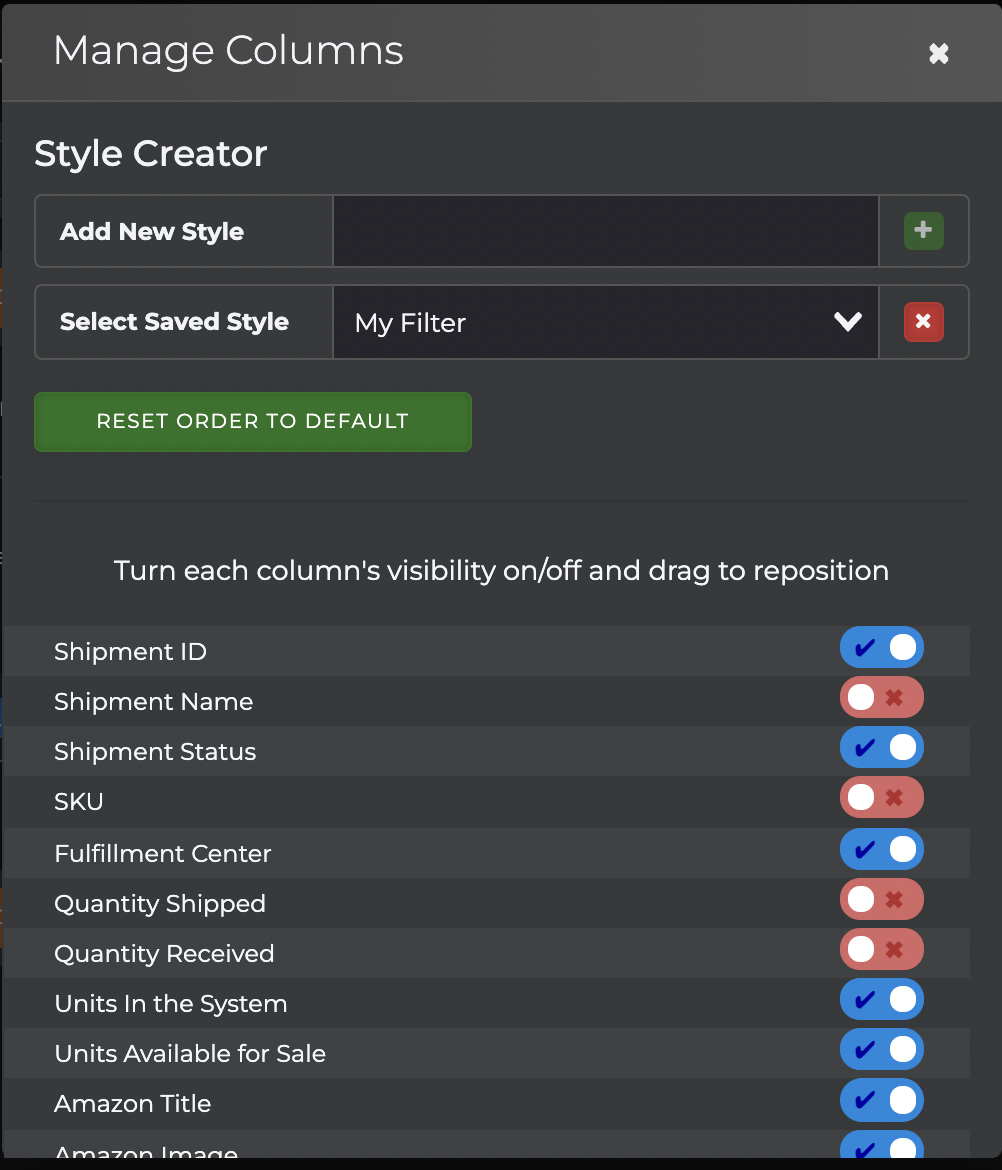This screenshot has width=1002, height=1170.
Task: Click the red delete saved style icon
Action: [923, 322]
